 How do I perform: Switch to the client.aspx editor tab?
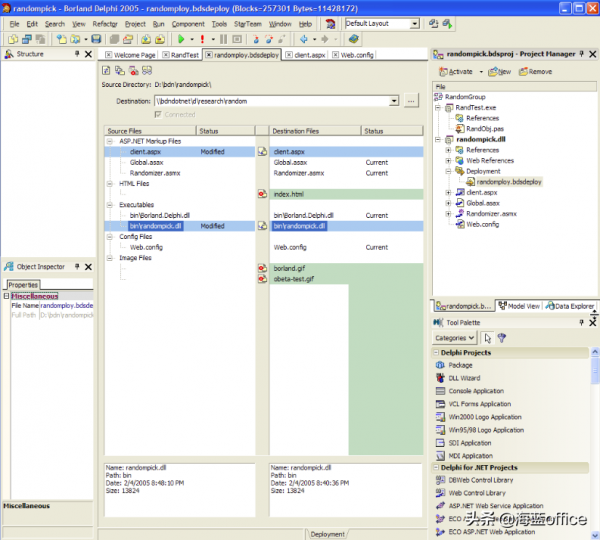point(308,55)
